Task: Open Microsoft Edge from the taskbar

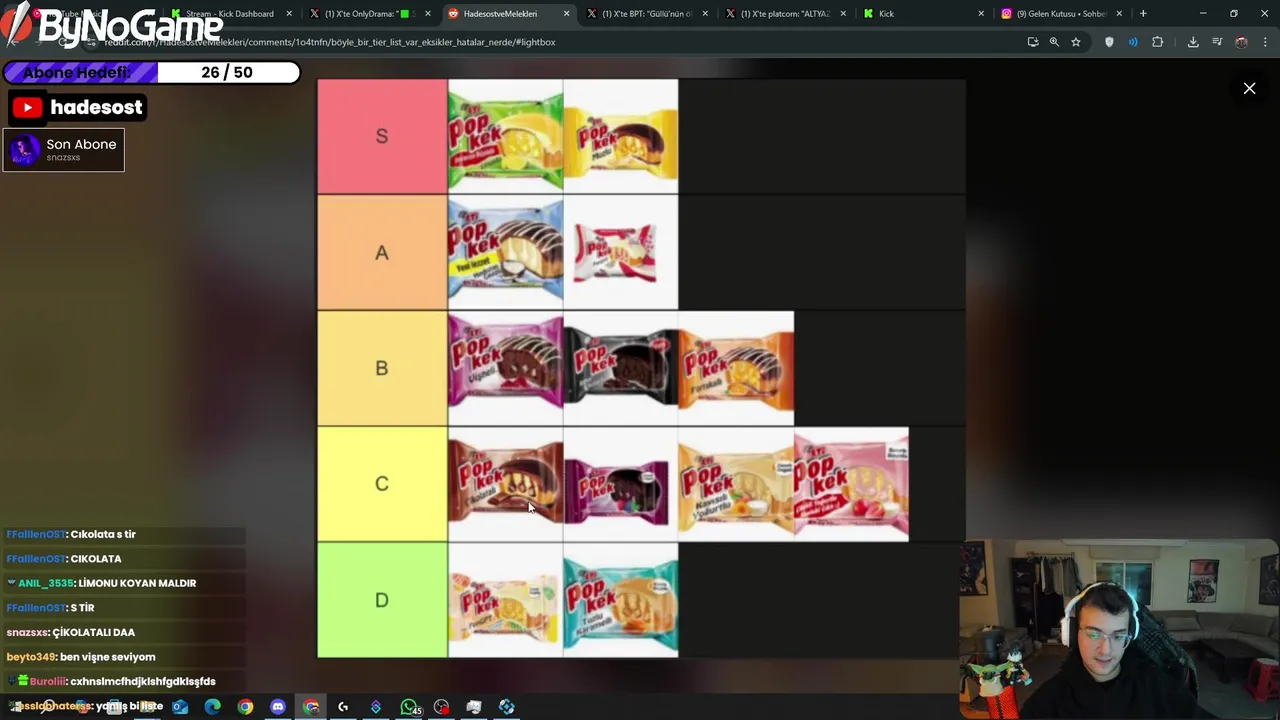Action: 213,707
